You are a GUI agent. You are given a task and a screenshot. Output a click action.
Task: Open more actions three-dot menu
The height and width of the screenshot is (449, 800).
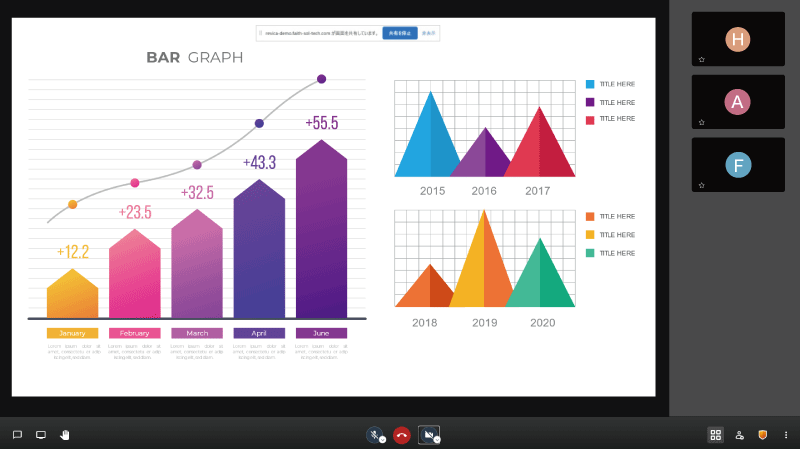pos(786,435)
